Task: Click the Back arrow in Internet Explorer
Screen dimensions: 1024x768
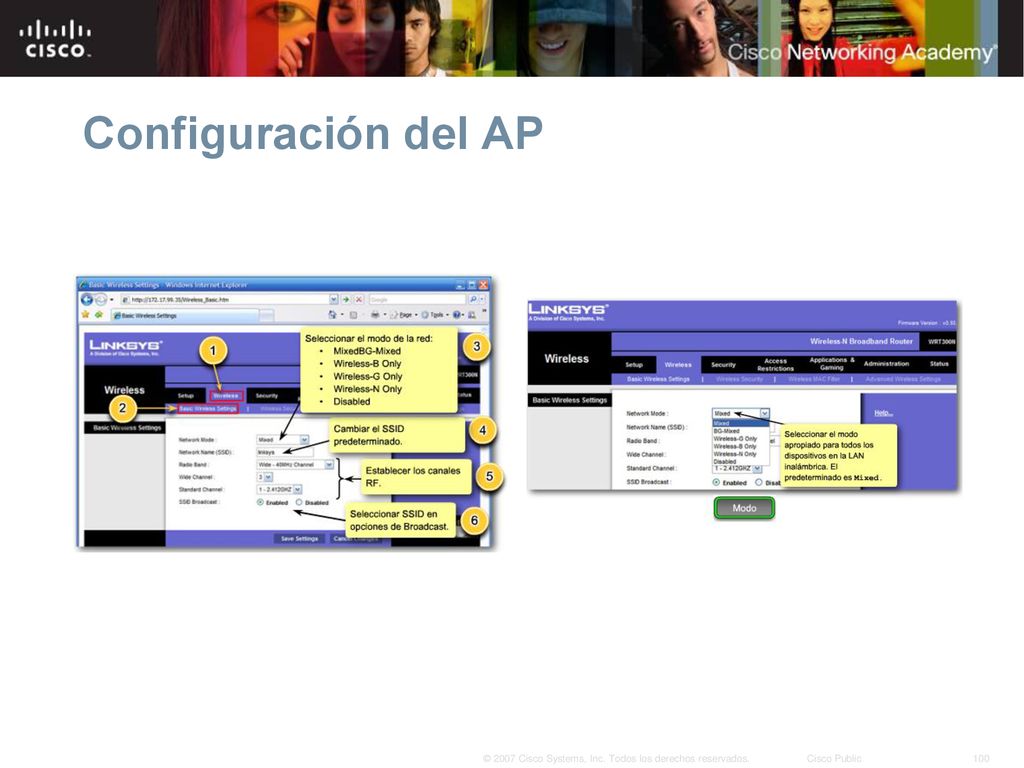Action: [87, 300]
